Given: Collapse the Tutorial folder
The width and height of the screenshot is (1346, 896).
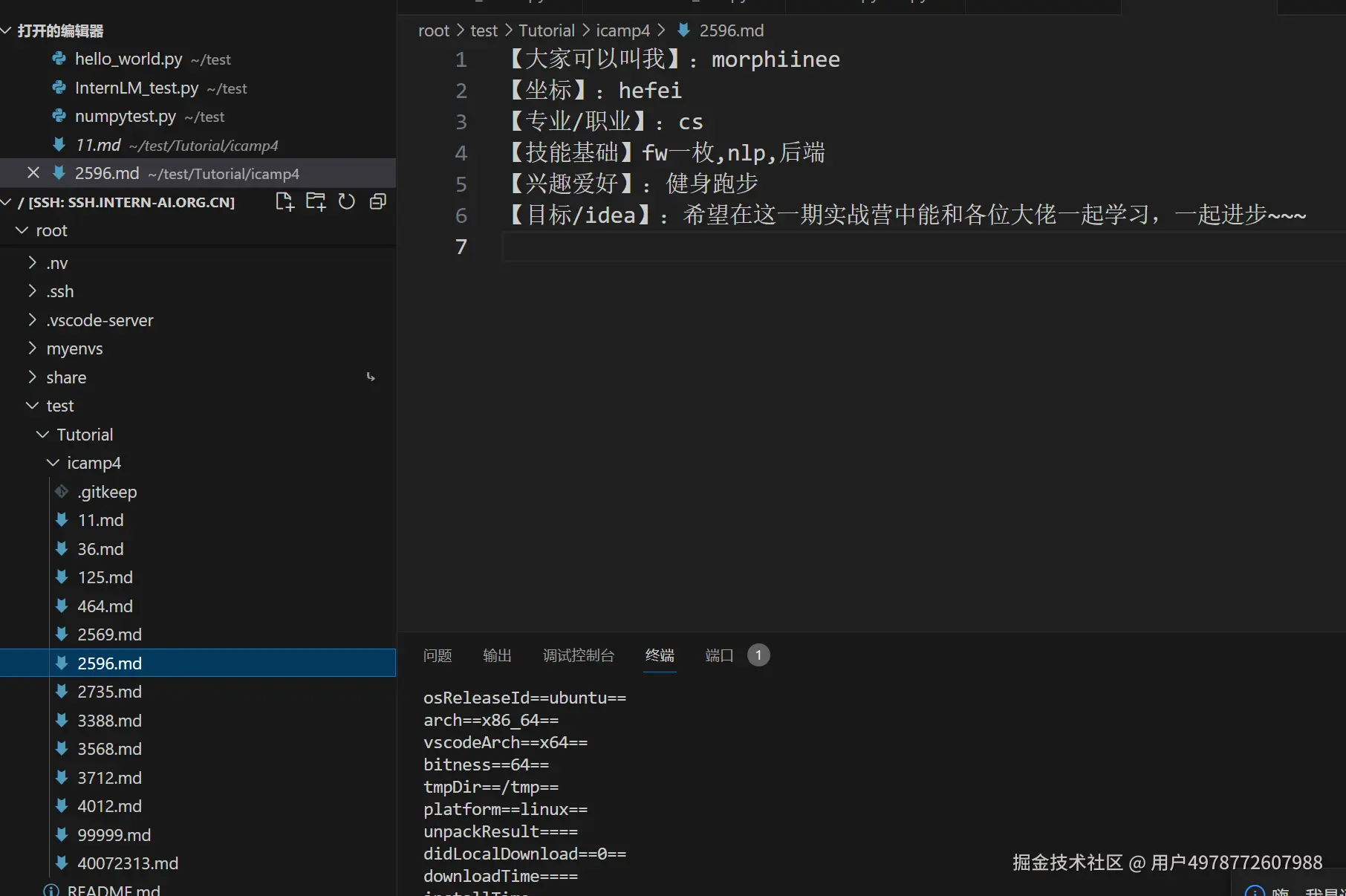Looking at the screenshot, I should point(42,434).
